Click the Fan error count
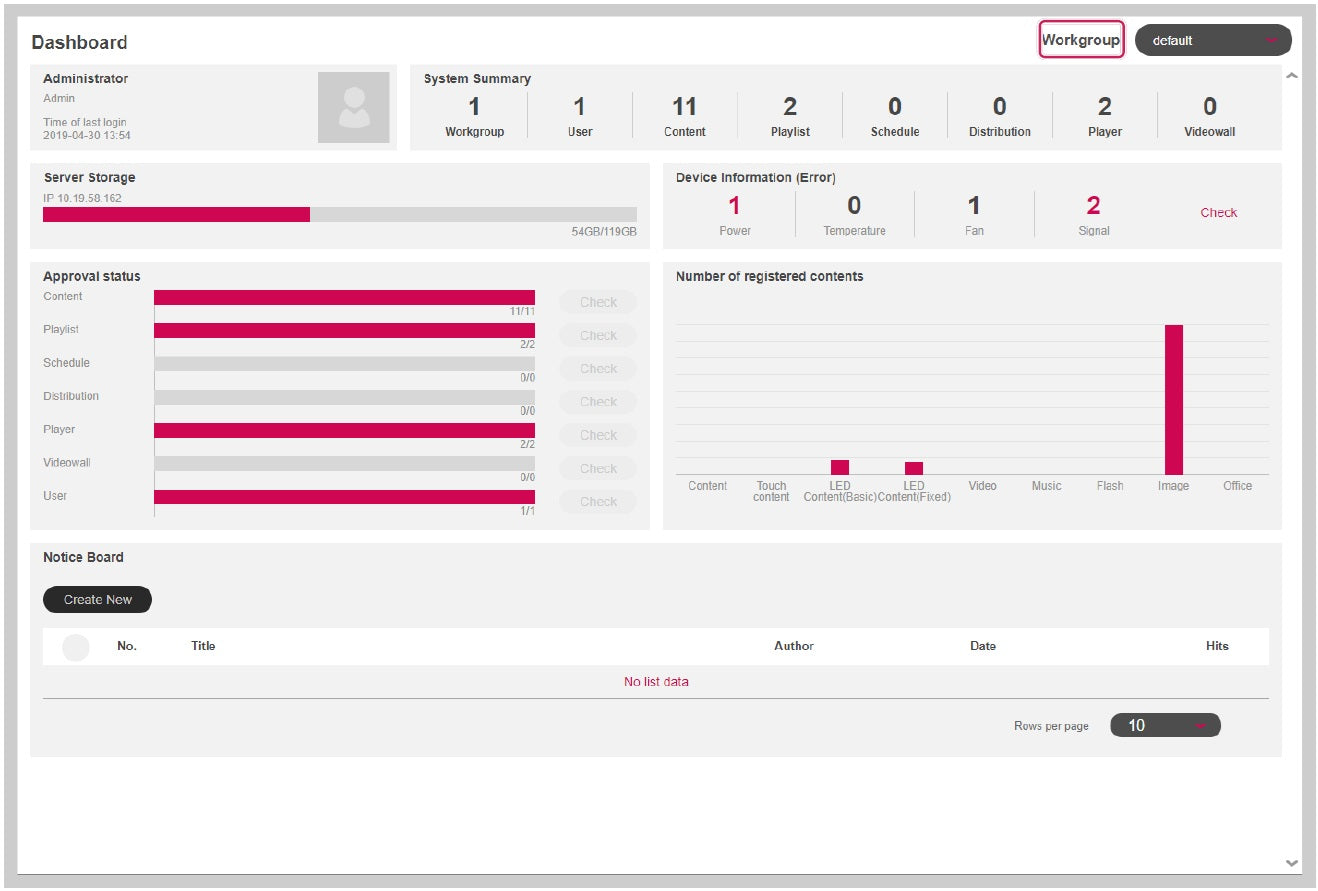Screen dimensions: 1318x891 coord(973,206)
